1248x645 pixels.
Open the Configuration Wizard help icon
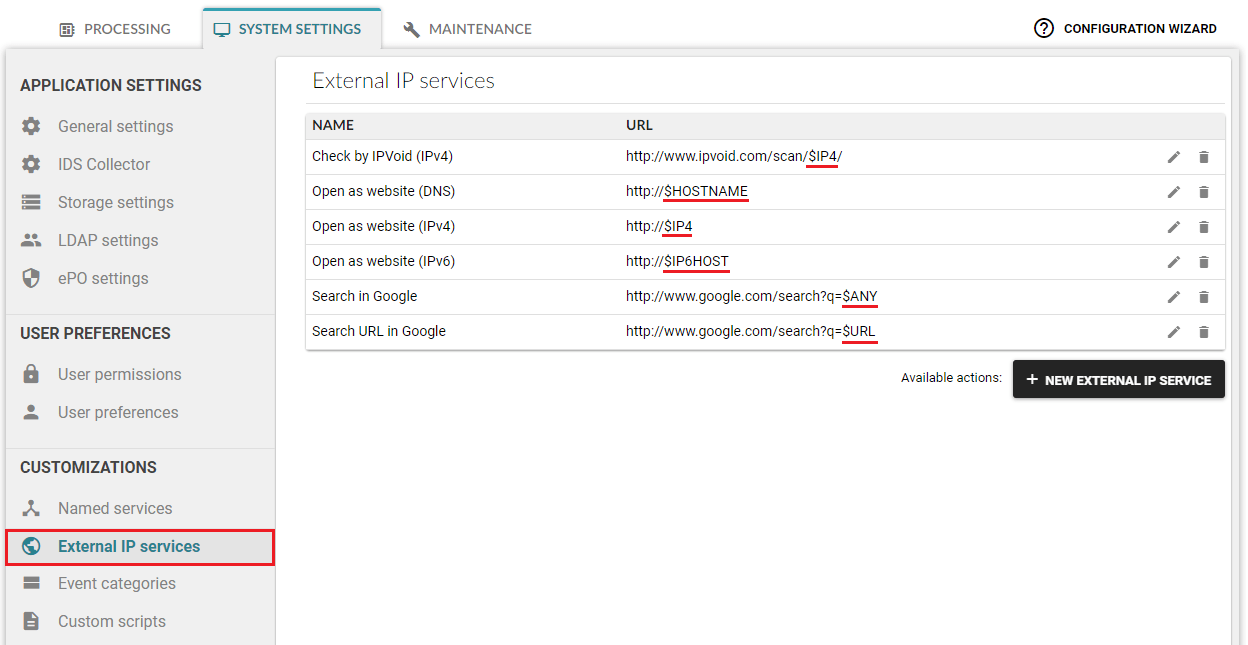pyautogui.click(x=1044, y=29)
